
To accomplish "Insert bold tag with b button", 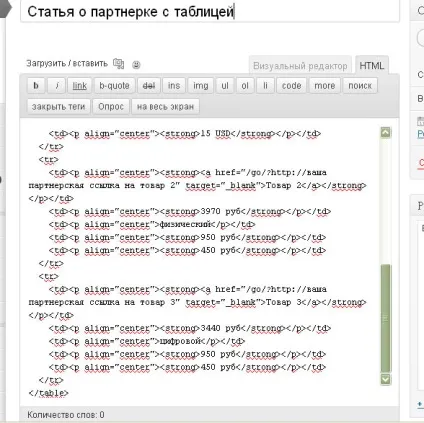I will 36,86.
